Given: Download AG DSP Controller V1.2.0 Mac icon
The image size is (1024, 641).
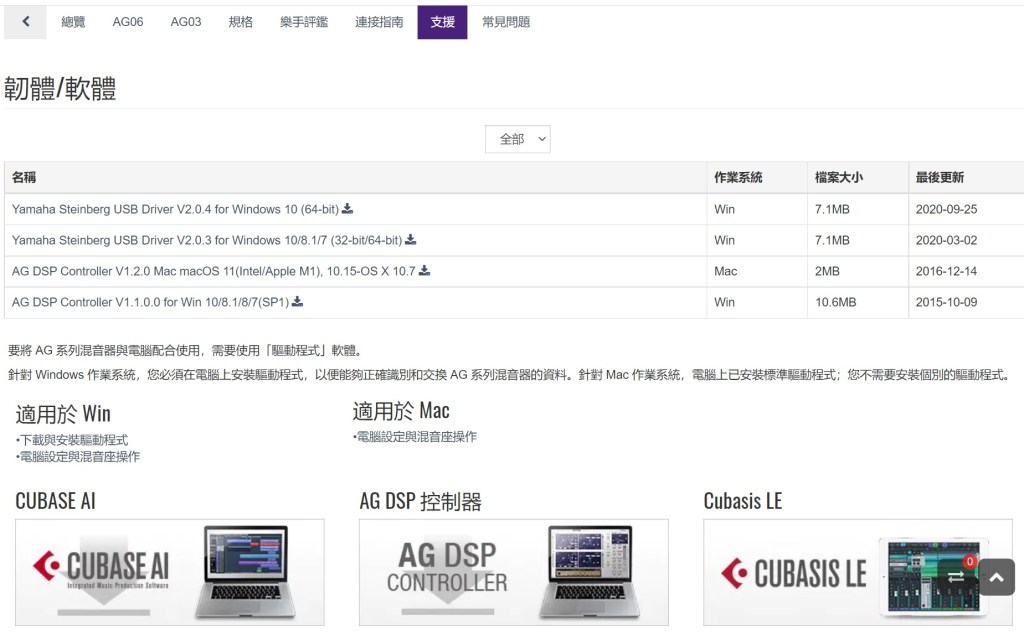Looking at the screenshot, I should tap(424, 271).
